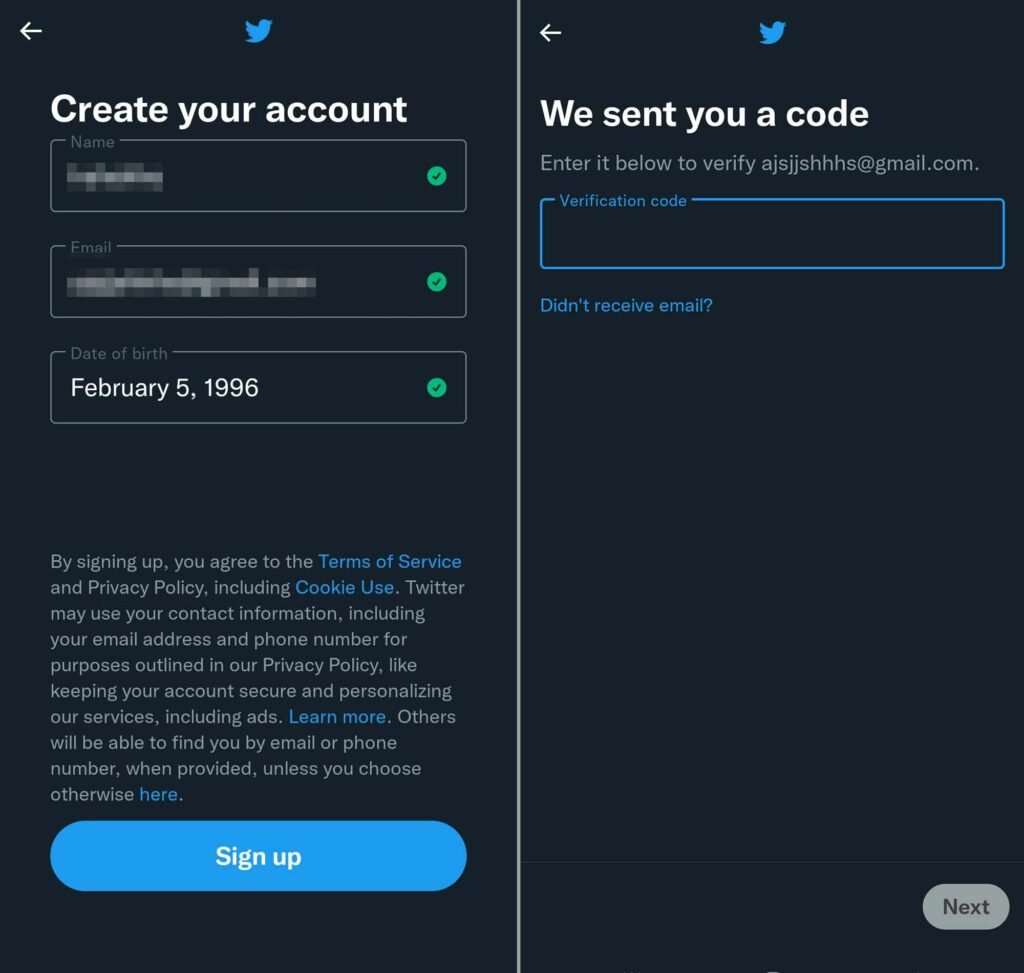The width and height of the screenshot is (1024, 973).
Task: Click the 'here' link in the discoverability settings text
Action: pyautogui.click(x=159, y=794)
